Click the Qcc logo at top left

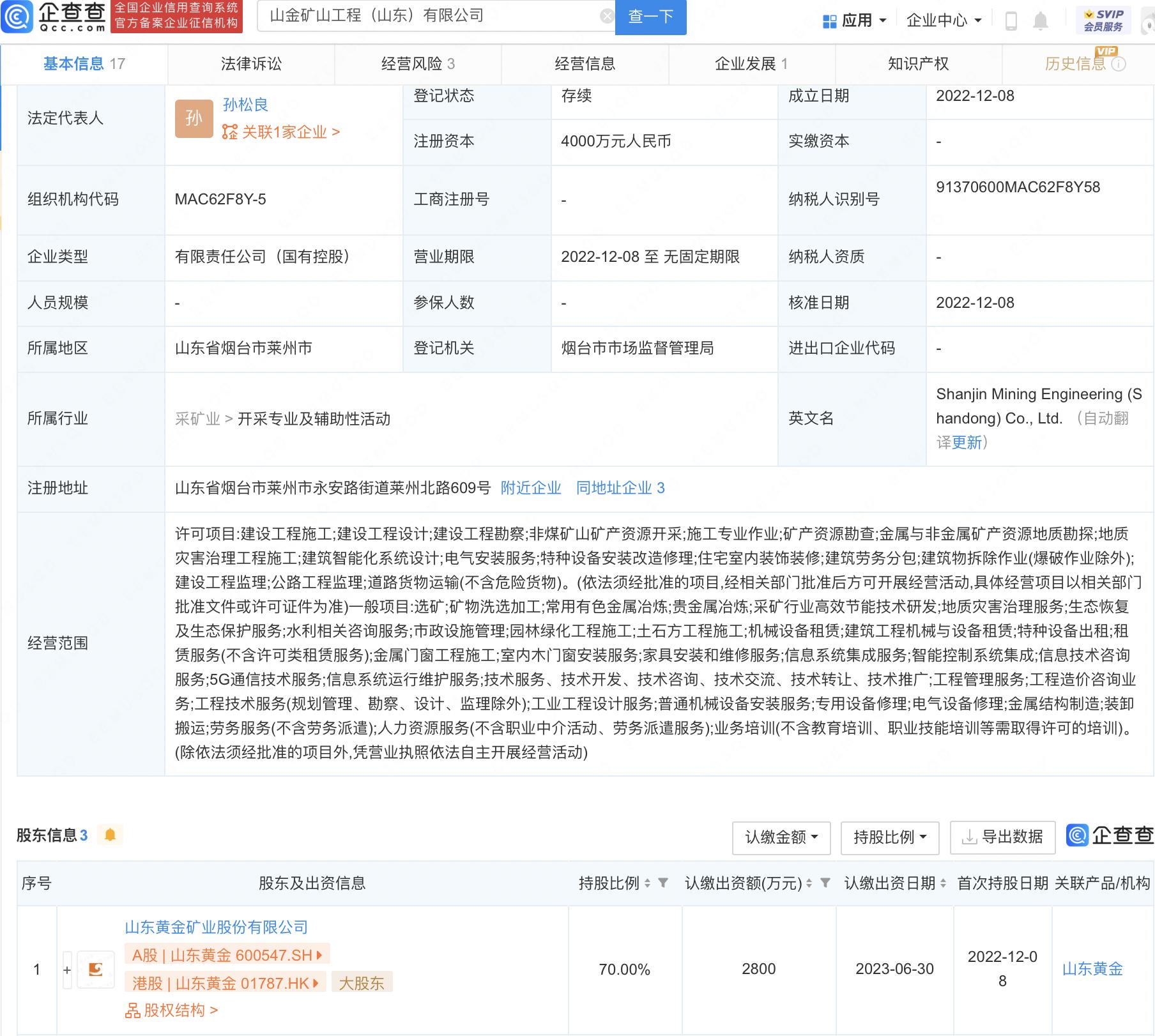pos(54,17)
